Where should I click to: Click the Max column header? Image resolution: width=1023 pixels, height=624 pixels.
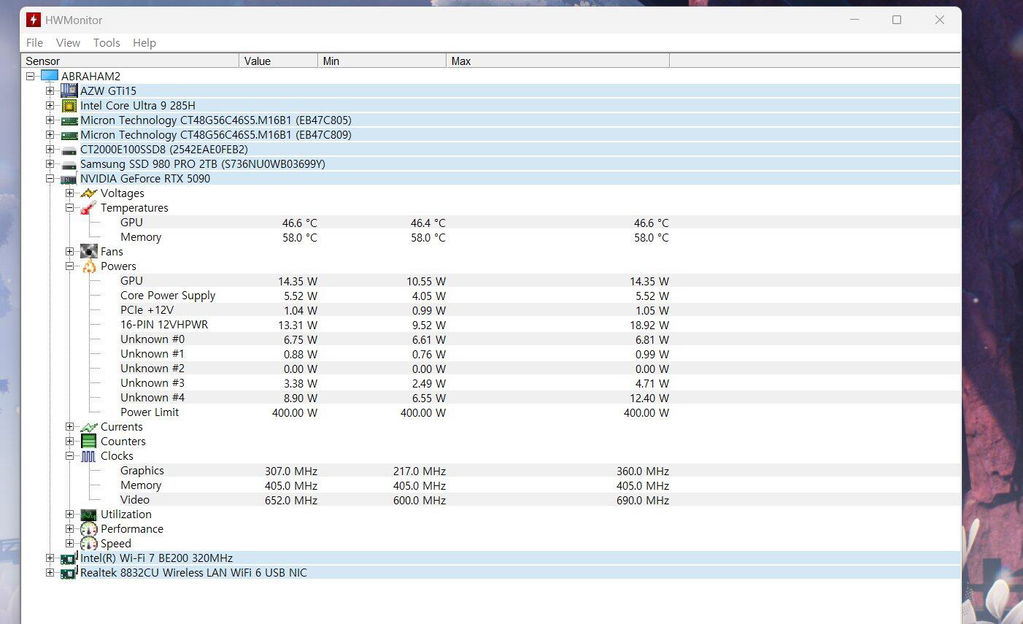(558, 61)
